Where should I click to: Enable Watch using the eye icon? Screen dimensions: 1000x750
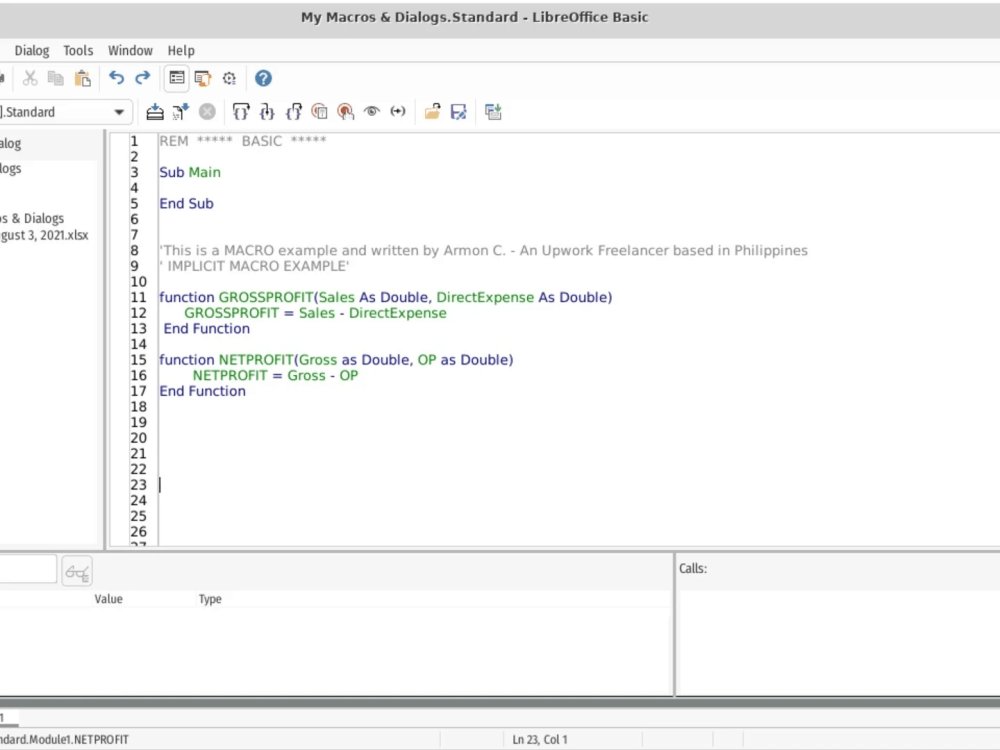[372, 112]
